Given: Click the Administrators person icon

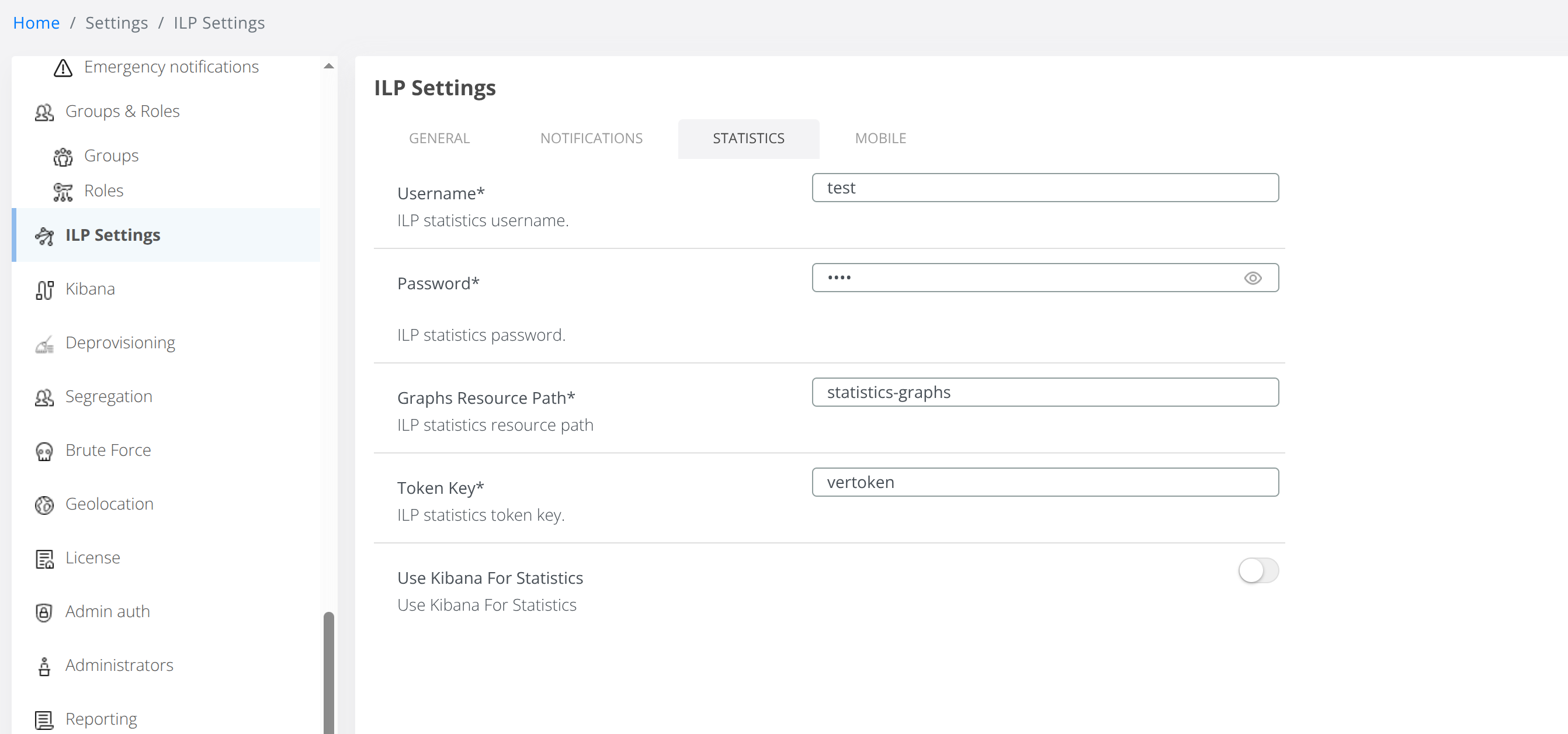Looking at the screenshot, I should pyautogui.click(x=44, y=666).
